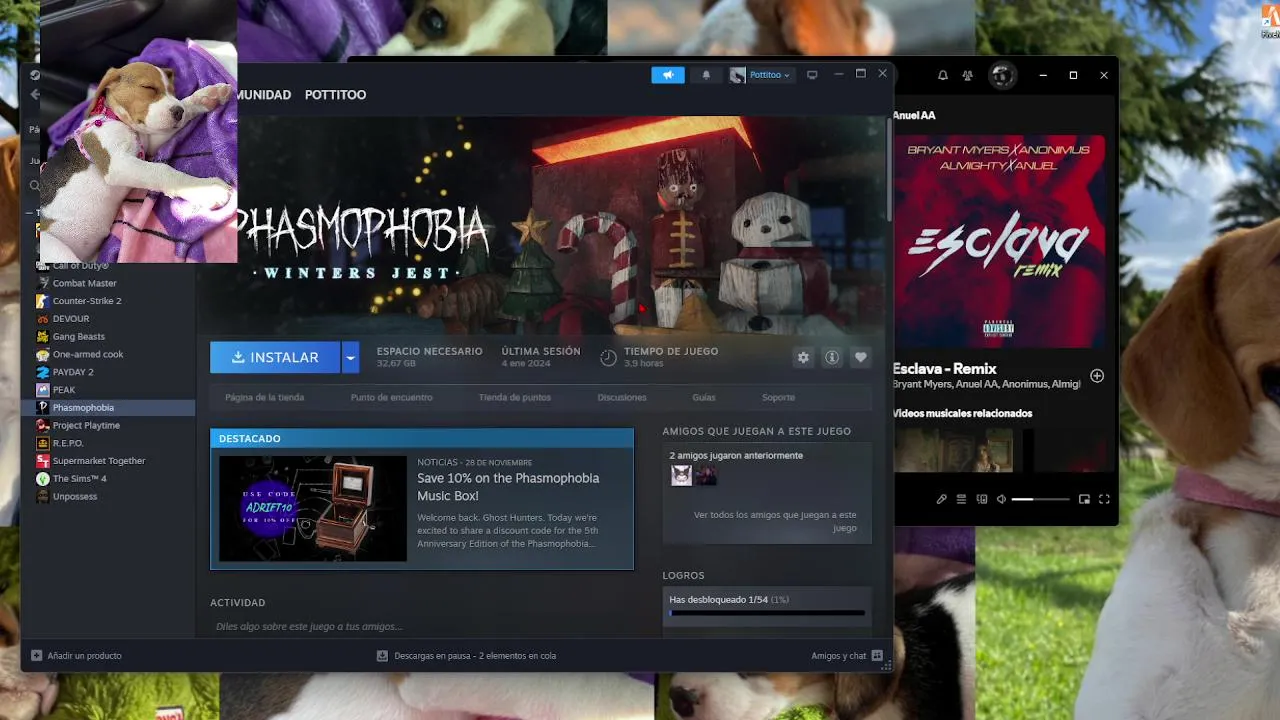Select Unpossess in the library
The width and height of the screenshot is (1280, 720).
(108, 496)
